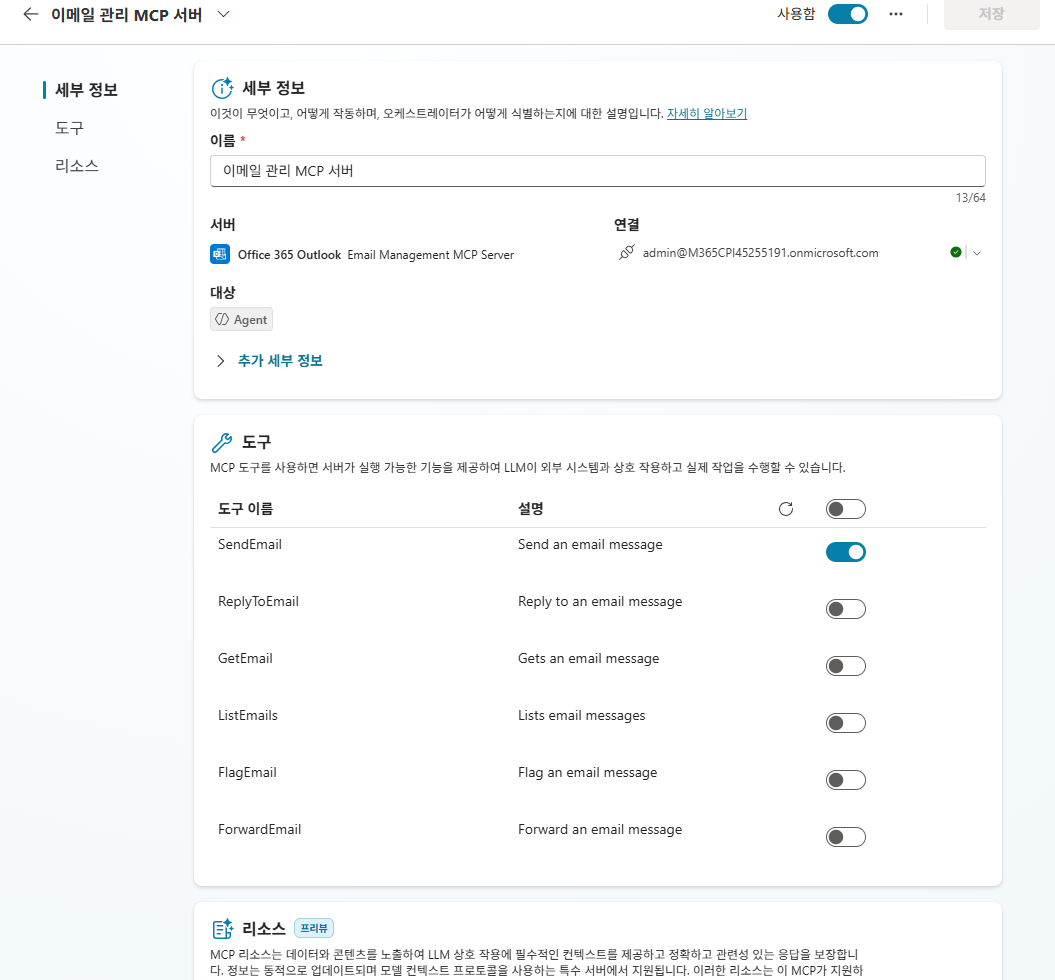
Task: Click the ReplyToEmail tool name
Action: click(x=258, y=602)
